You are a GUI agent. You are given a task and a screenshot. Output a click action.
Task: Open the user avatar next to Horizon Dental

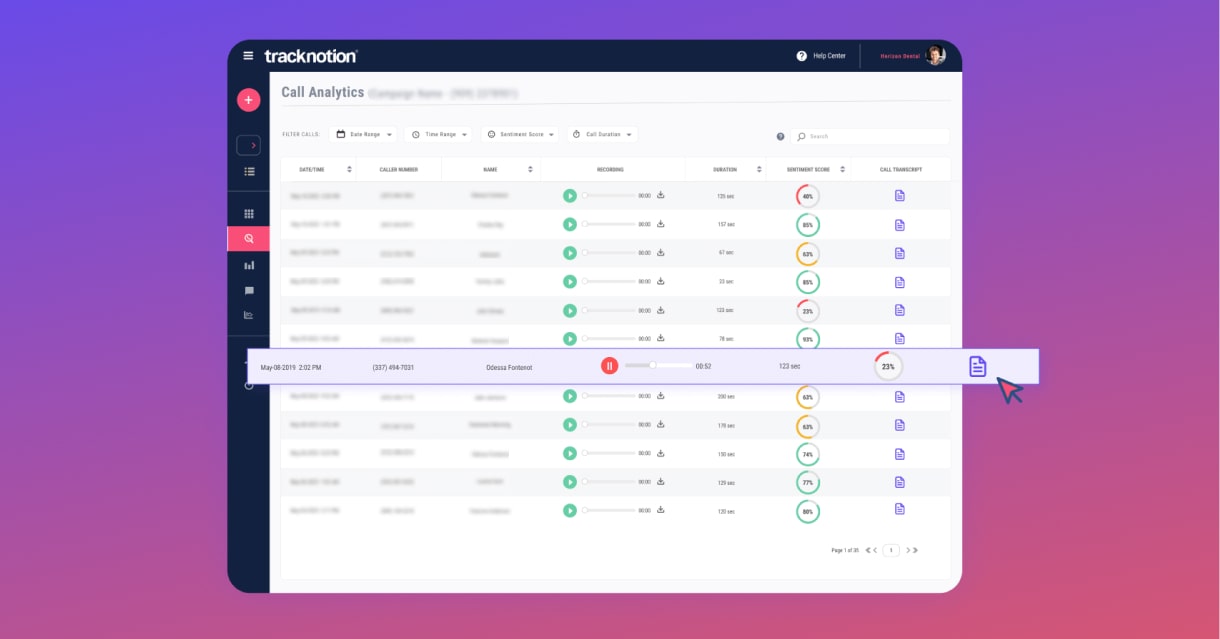pos(935,56)
